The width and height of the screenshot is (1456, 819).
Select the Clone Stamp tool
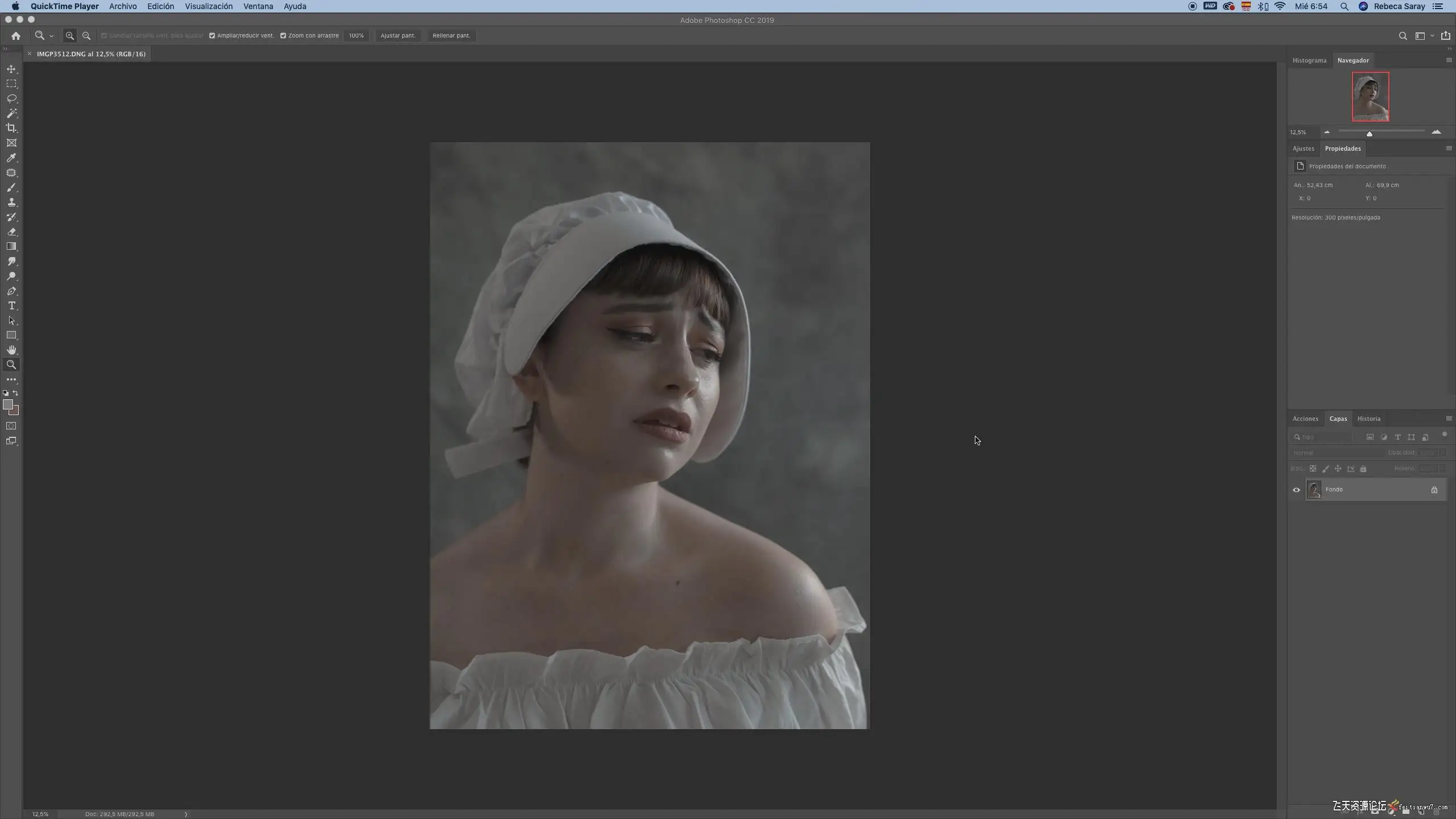[11, 202]
